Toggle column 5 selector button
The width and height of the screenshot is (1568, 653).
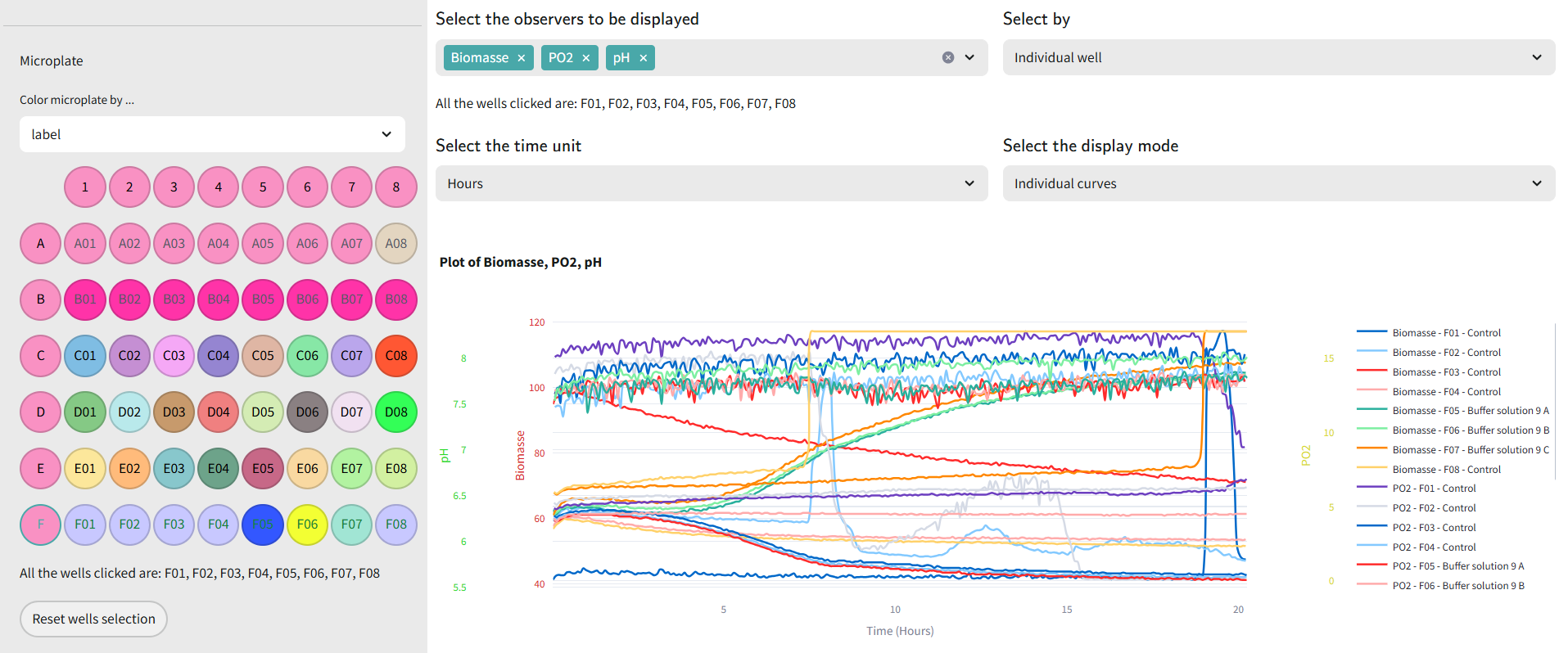click(x=263, y=187)
